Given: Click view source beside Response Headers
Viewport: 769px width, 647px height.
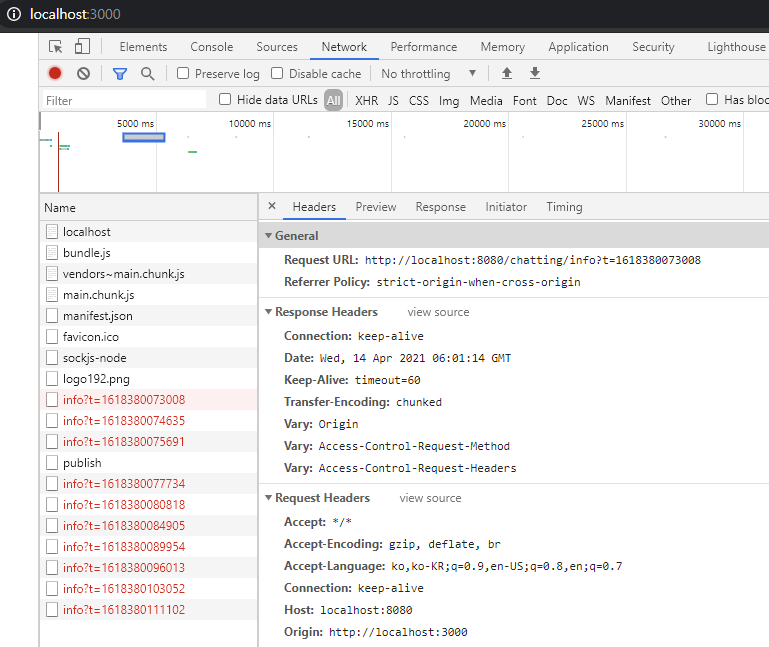Looking at the screenshot, I should pyautogui.click(x=438, y=312).
